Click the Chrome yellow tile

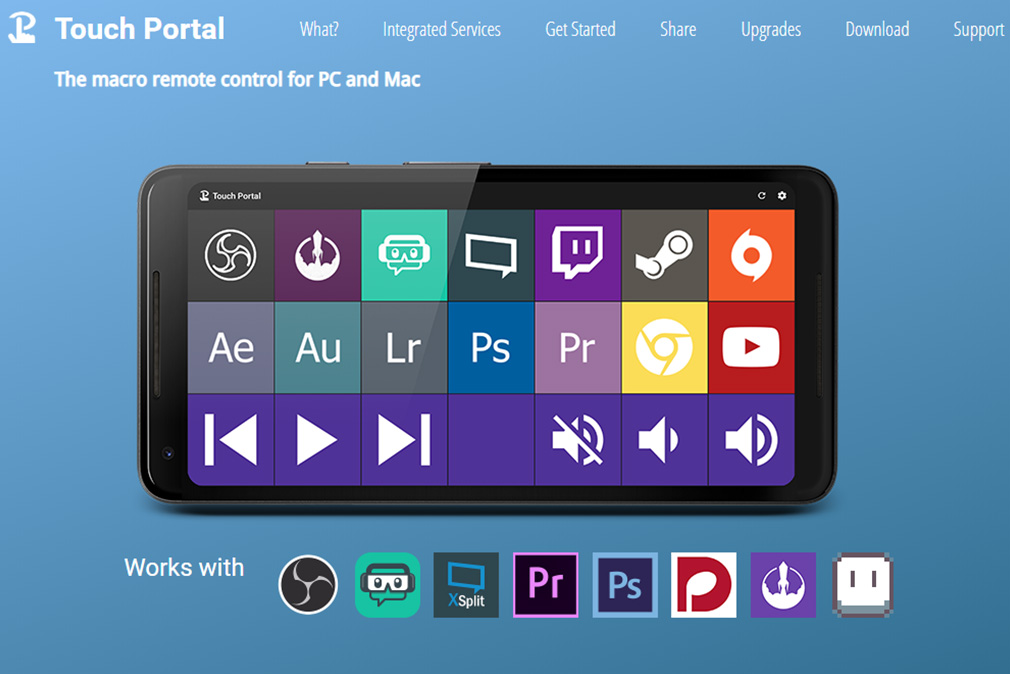point(665,348)
